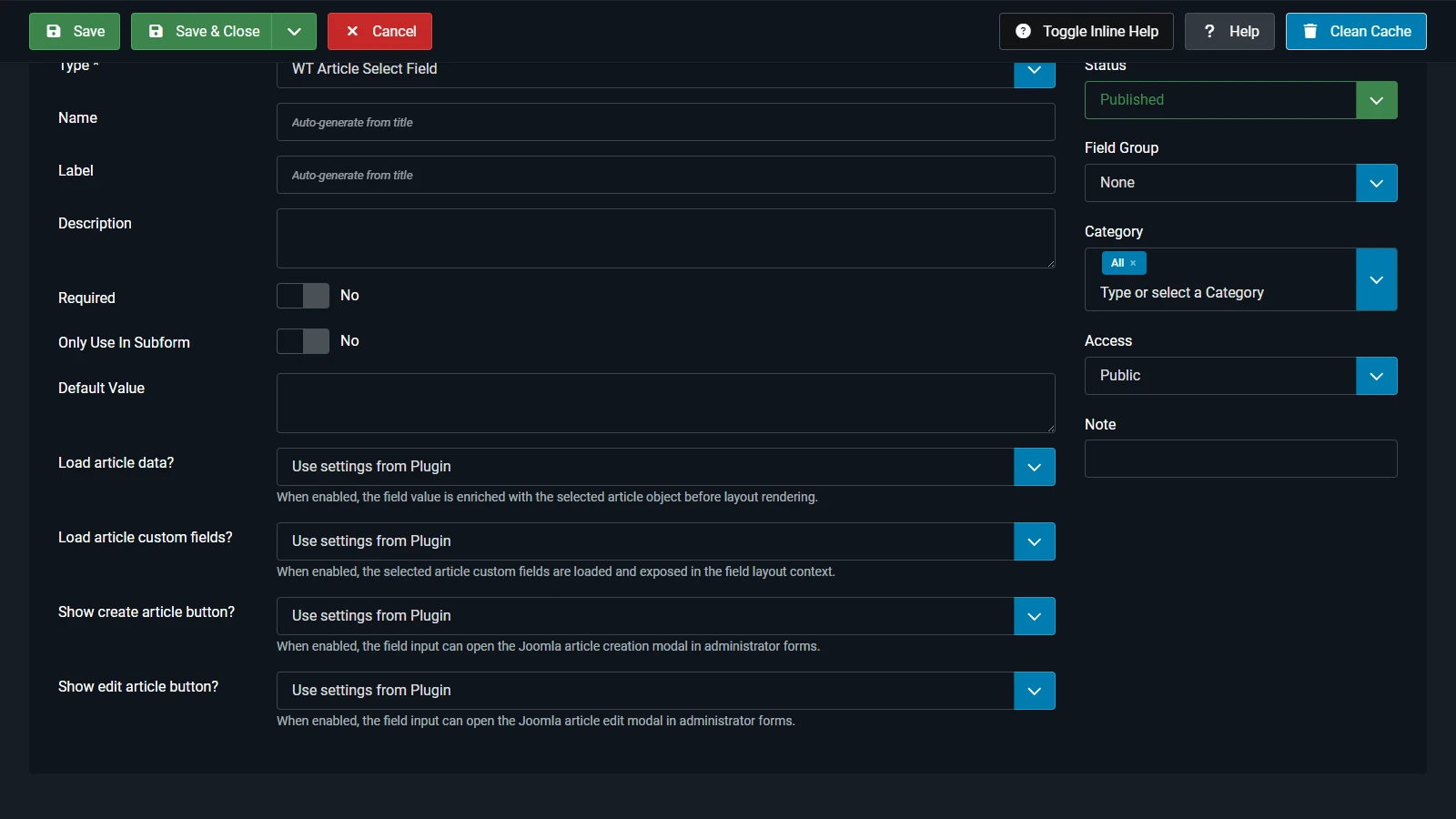Open Show edit article button dropdown

pyautogui.click(x=1034, y=691)
